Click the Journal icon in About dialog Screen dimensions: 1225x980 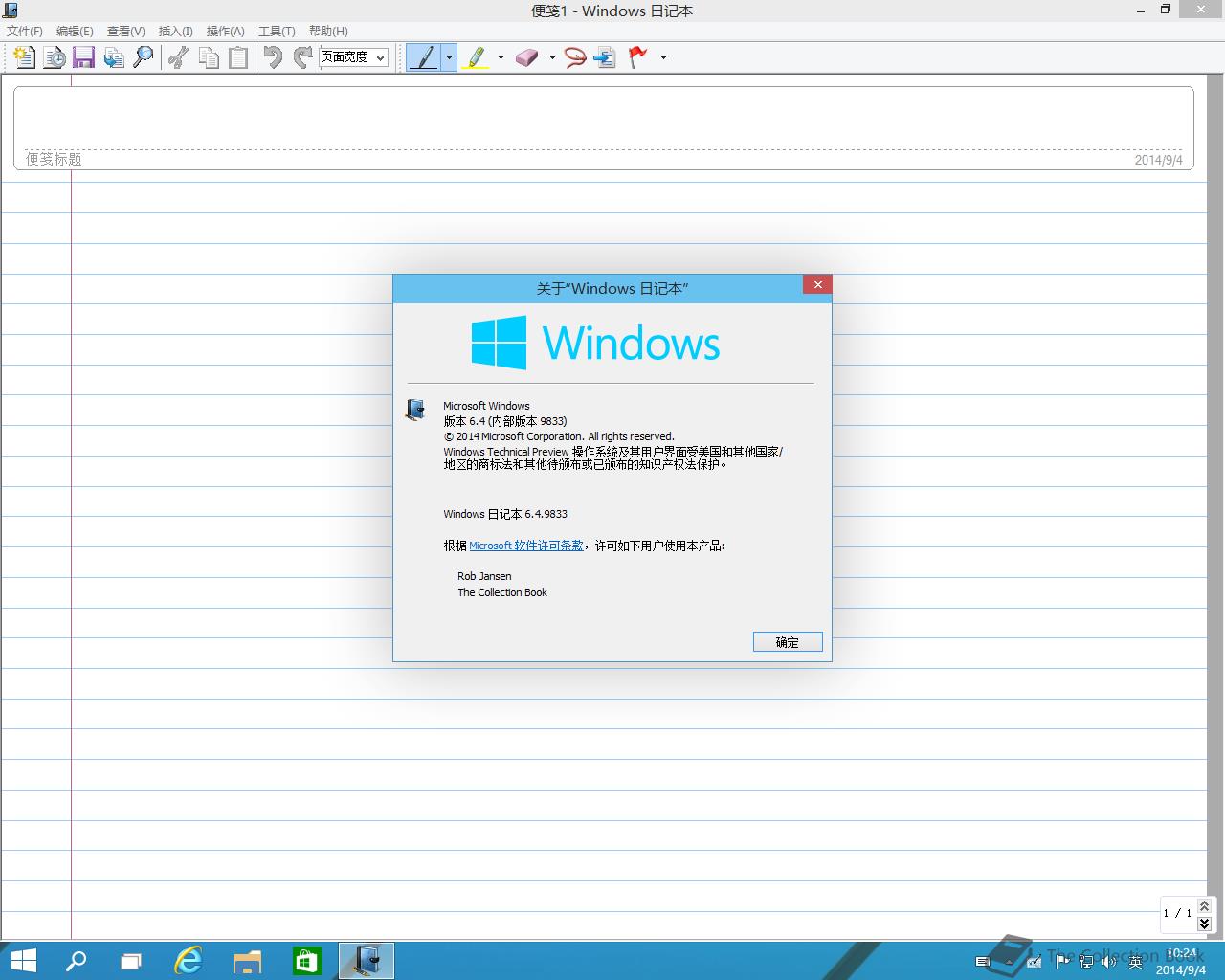415,411
